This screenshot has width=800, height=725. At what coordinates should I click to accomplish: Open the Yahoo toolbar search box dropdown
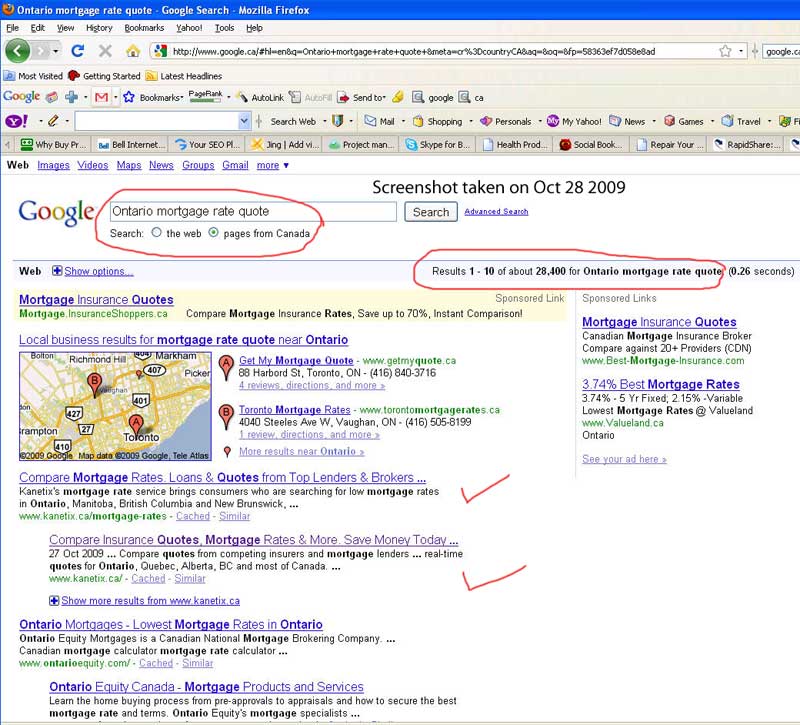coord(244,121)
